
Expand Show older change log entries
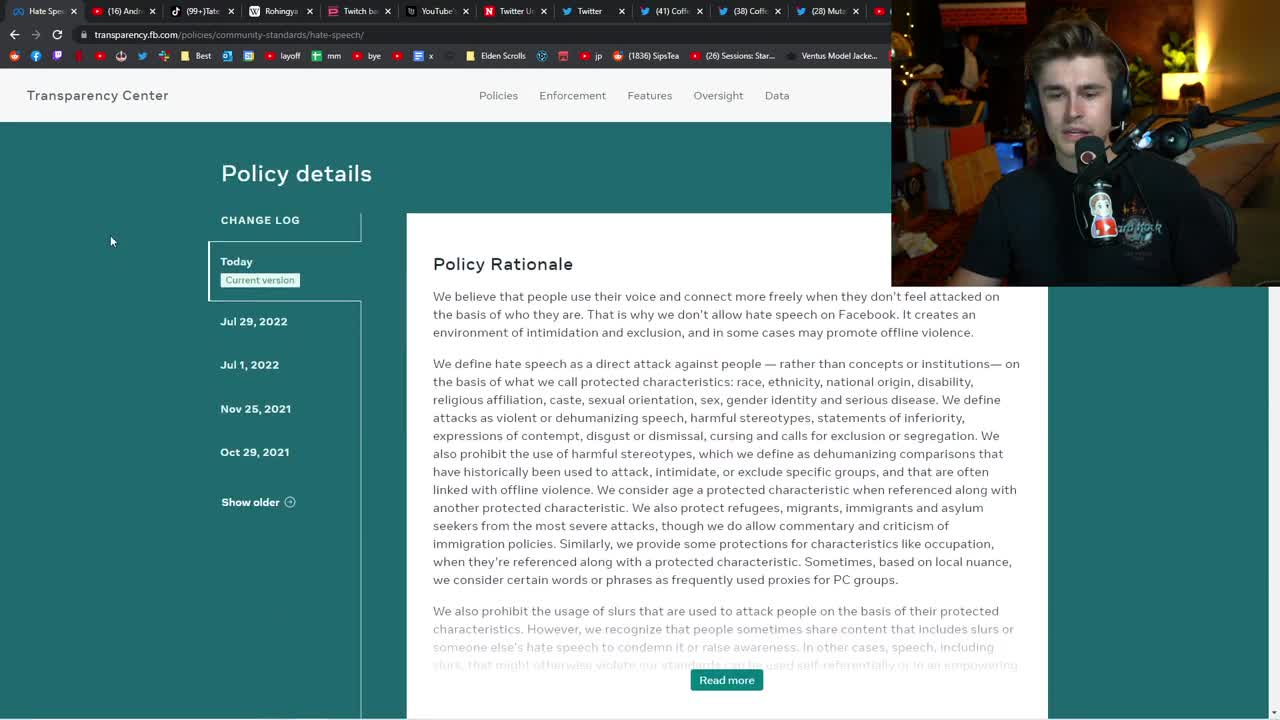[258, 502]
